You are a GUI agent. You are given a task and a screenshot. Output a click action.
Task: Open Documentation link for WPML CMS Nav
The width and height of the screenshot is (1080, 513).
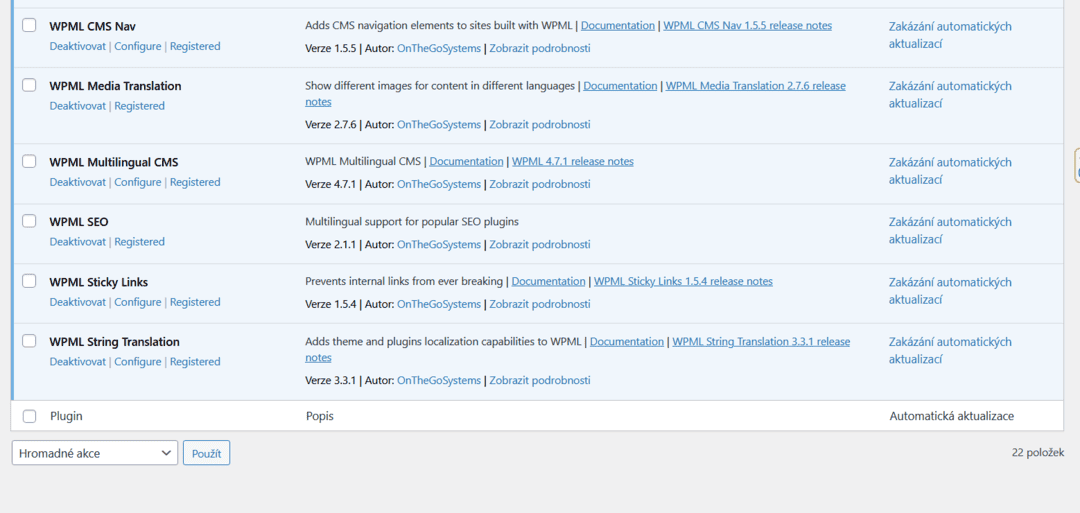coord(618,25)
